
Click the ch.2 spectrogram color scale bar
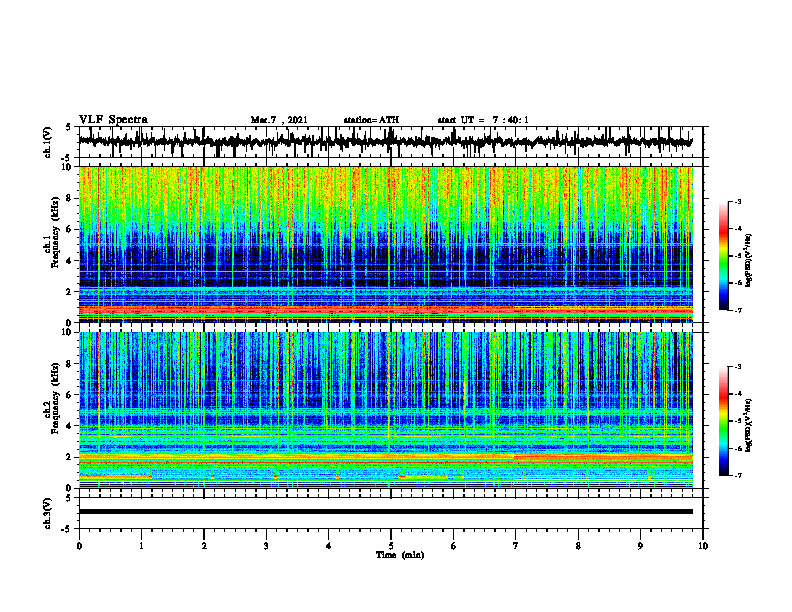724,421
